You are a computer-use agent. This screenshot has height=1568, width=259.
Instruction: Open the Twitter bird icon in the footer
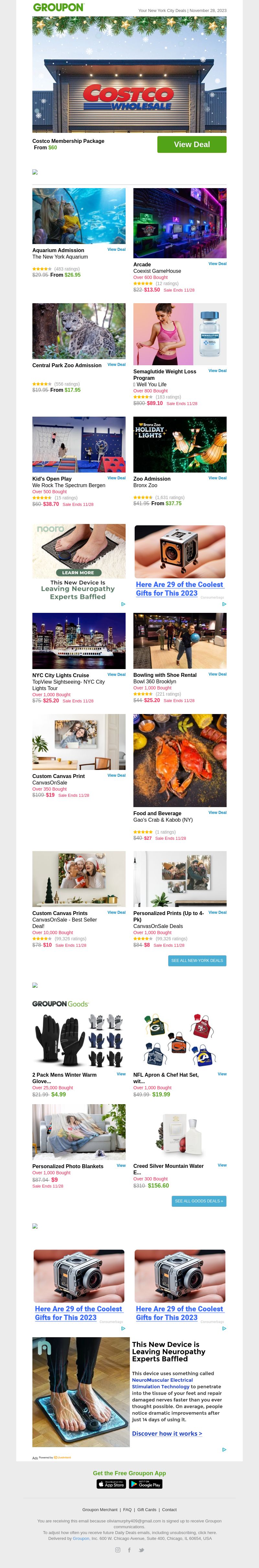pyautogui.click(x=141, y=1550)
